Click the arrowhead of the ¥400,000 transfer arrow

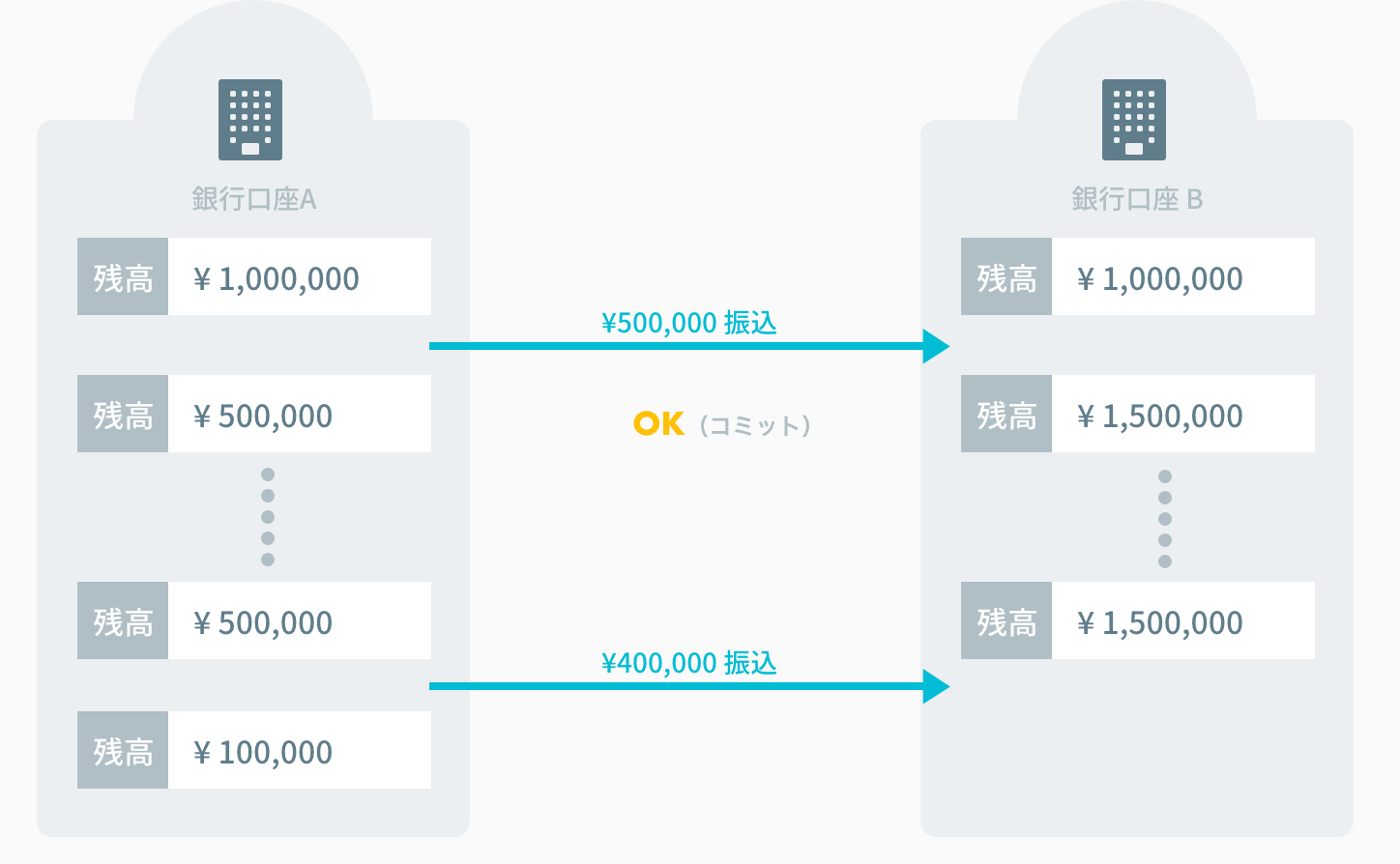point(935,686)
